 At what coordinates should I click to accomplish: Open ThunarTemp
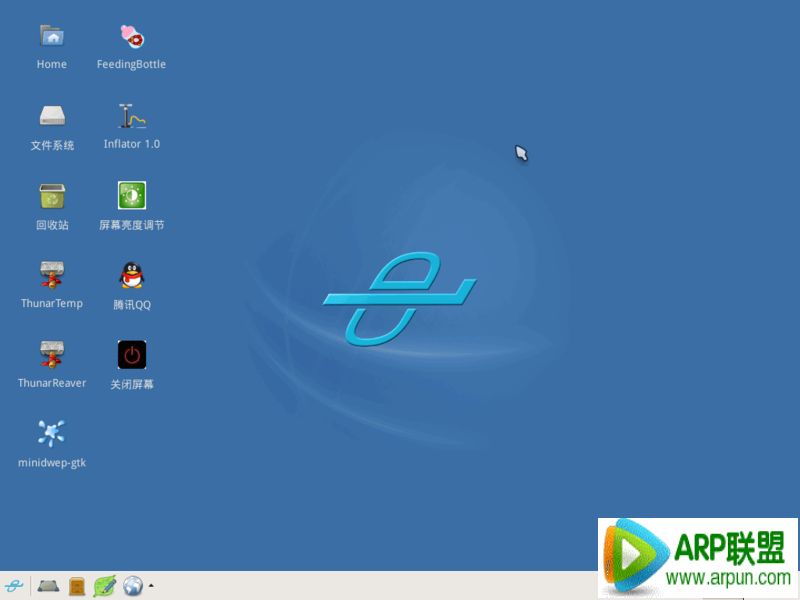pos(50,275)
